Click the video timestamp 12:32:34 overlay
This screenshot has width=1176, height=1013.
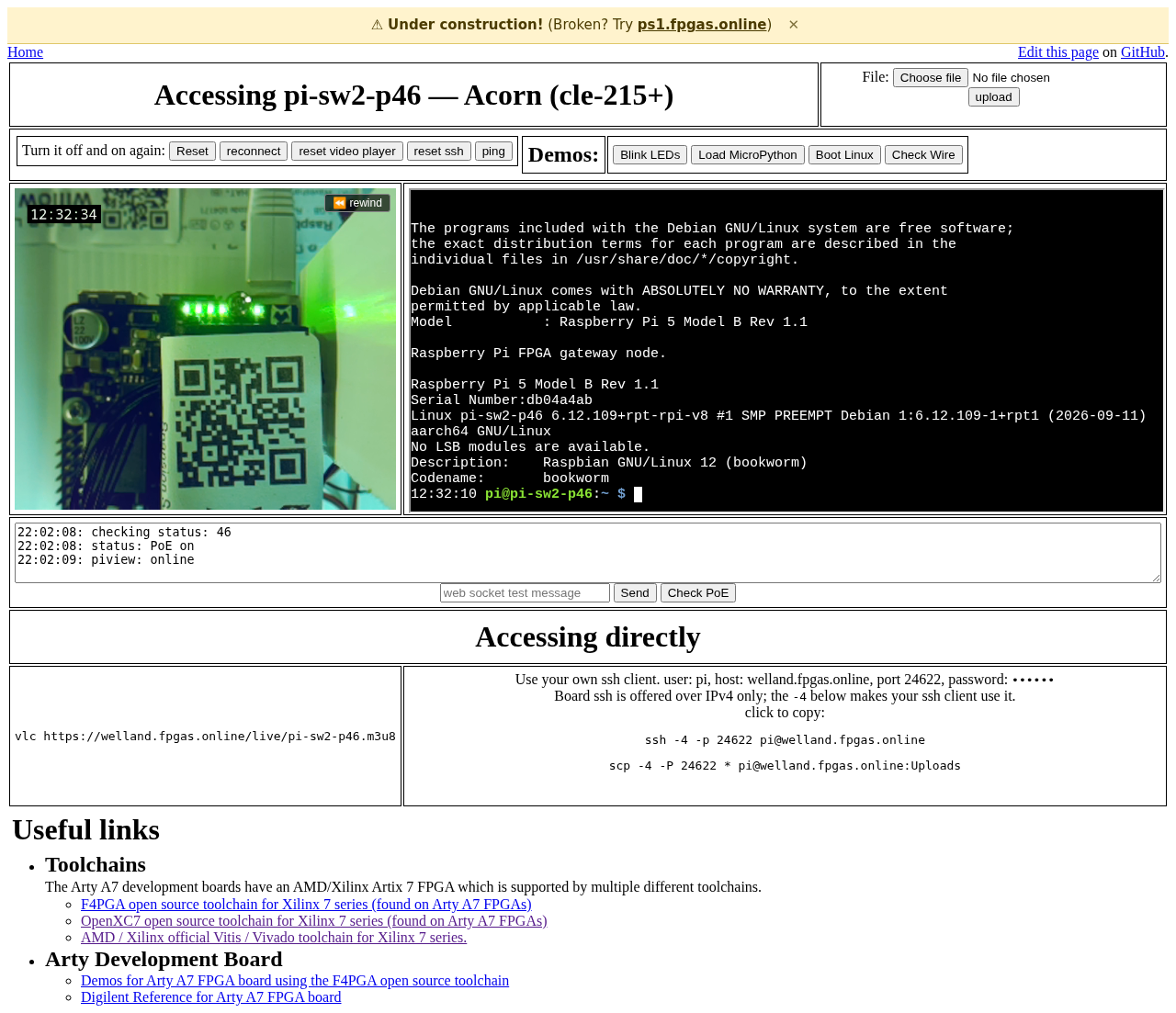[63, 214]
